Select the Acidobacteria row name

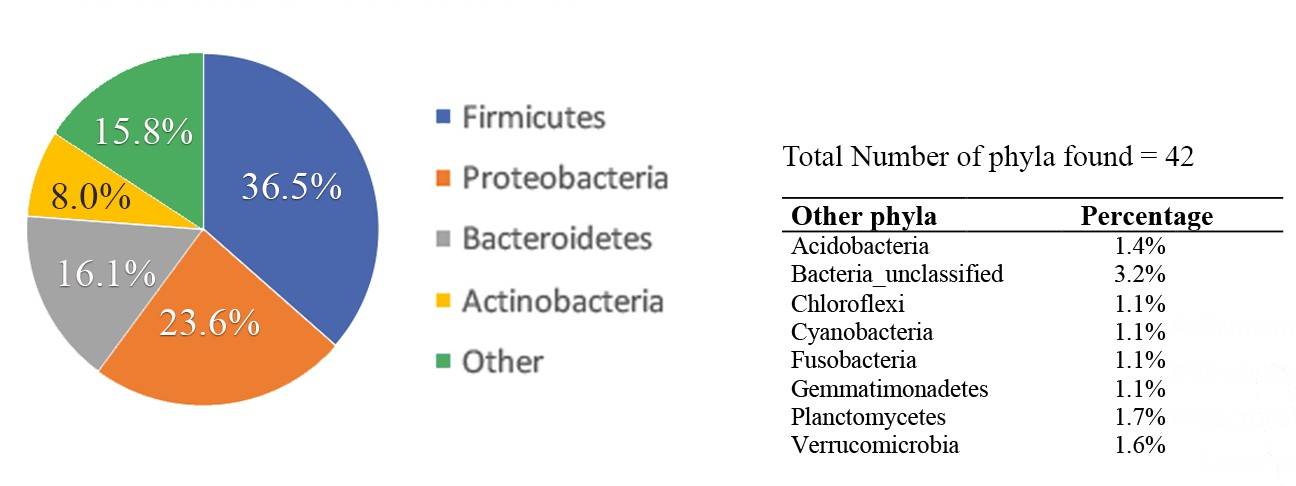coord(860,246)
